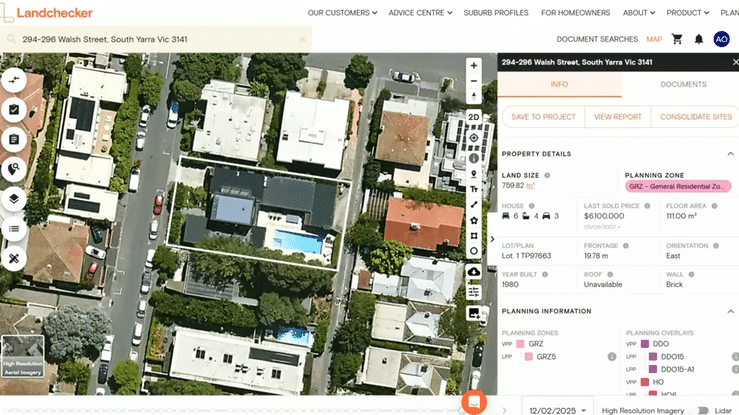Viewport: 739px width, 415px height.
Task: Click the location search pin icon
Action: click(14, 169)
